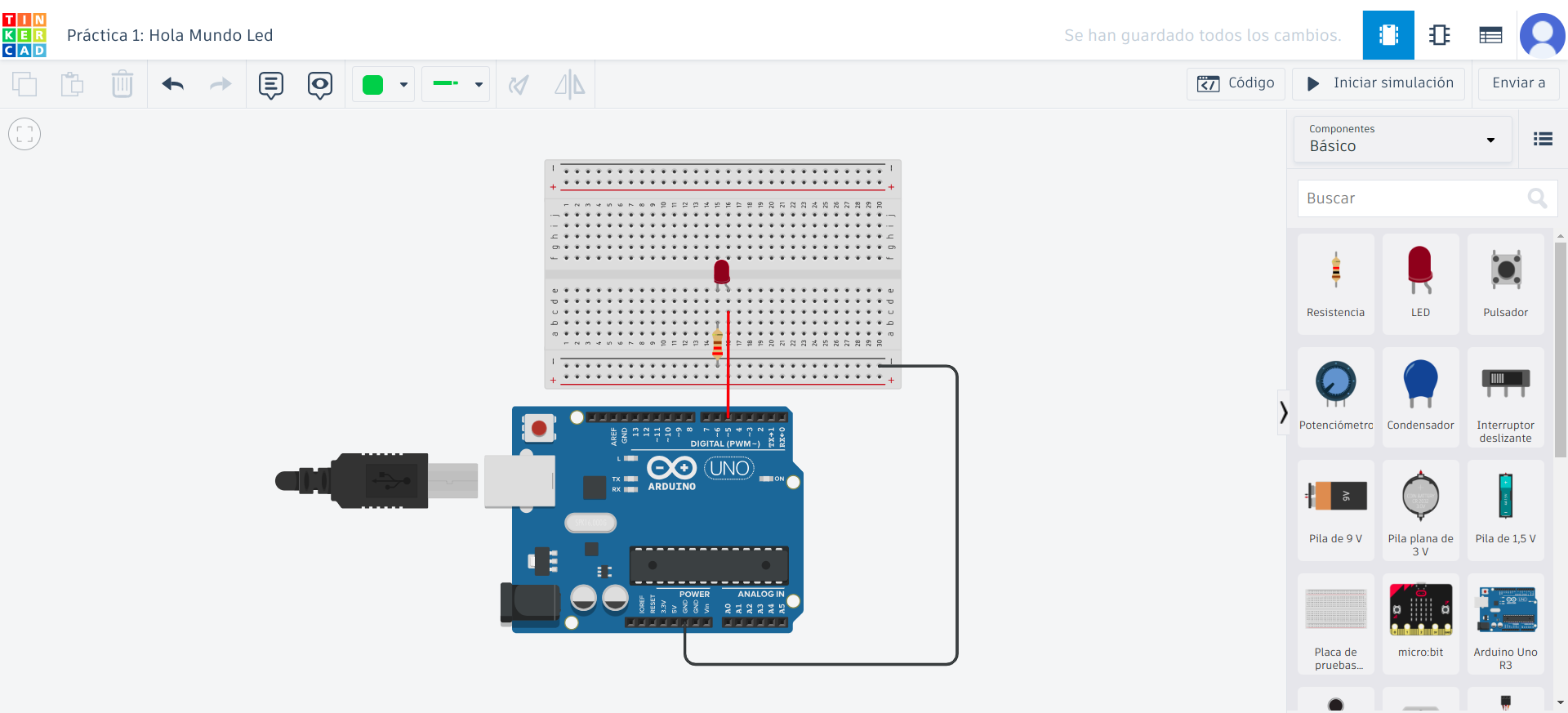This screenshot has width=1568, height=713.
Task: Select the circuit view button
Action: 1388,35
